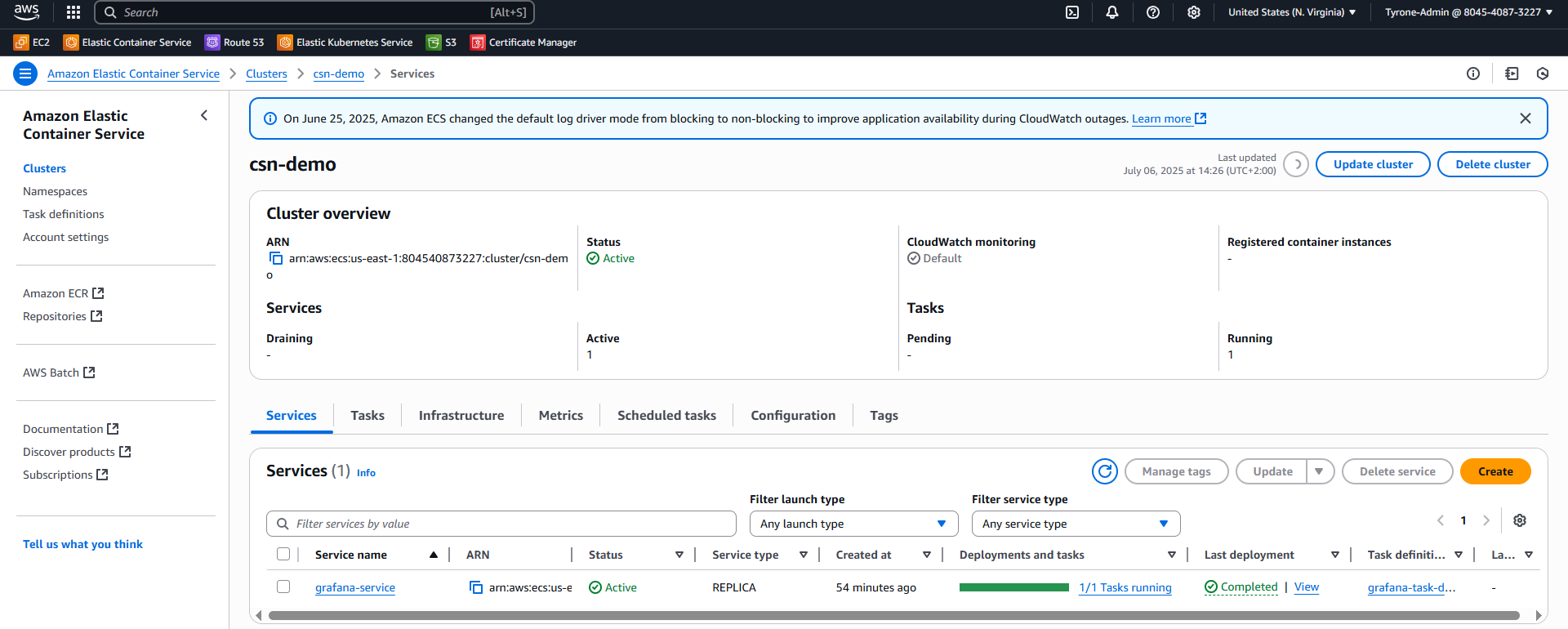The height and width of the screenshot is (629, 1568).
Task: Open the help question mark icon
Action: click(1153, 12)
